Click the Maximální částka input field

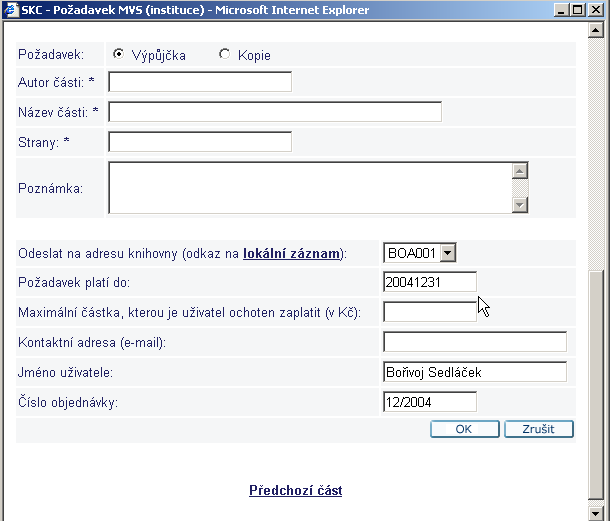(x=430, y=312)
